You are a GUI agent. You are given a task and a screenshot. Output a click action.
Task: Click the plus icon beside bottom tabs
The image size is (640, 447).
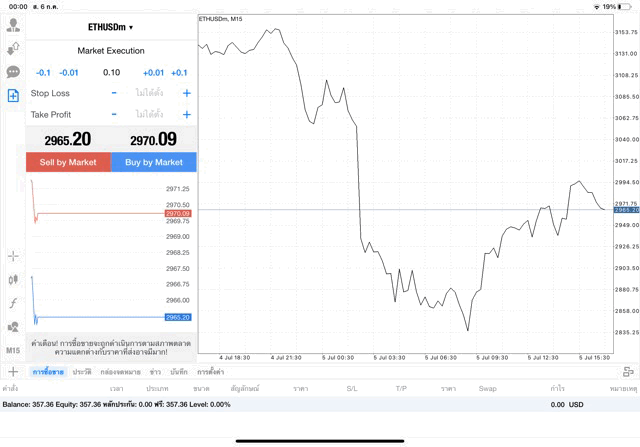[13, 372]
